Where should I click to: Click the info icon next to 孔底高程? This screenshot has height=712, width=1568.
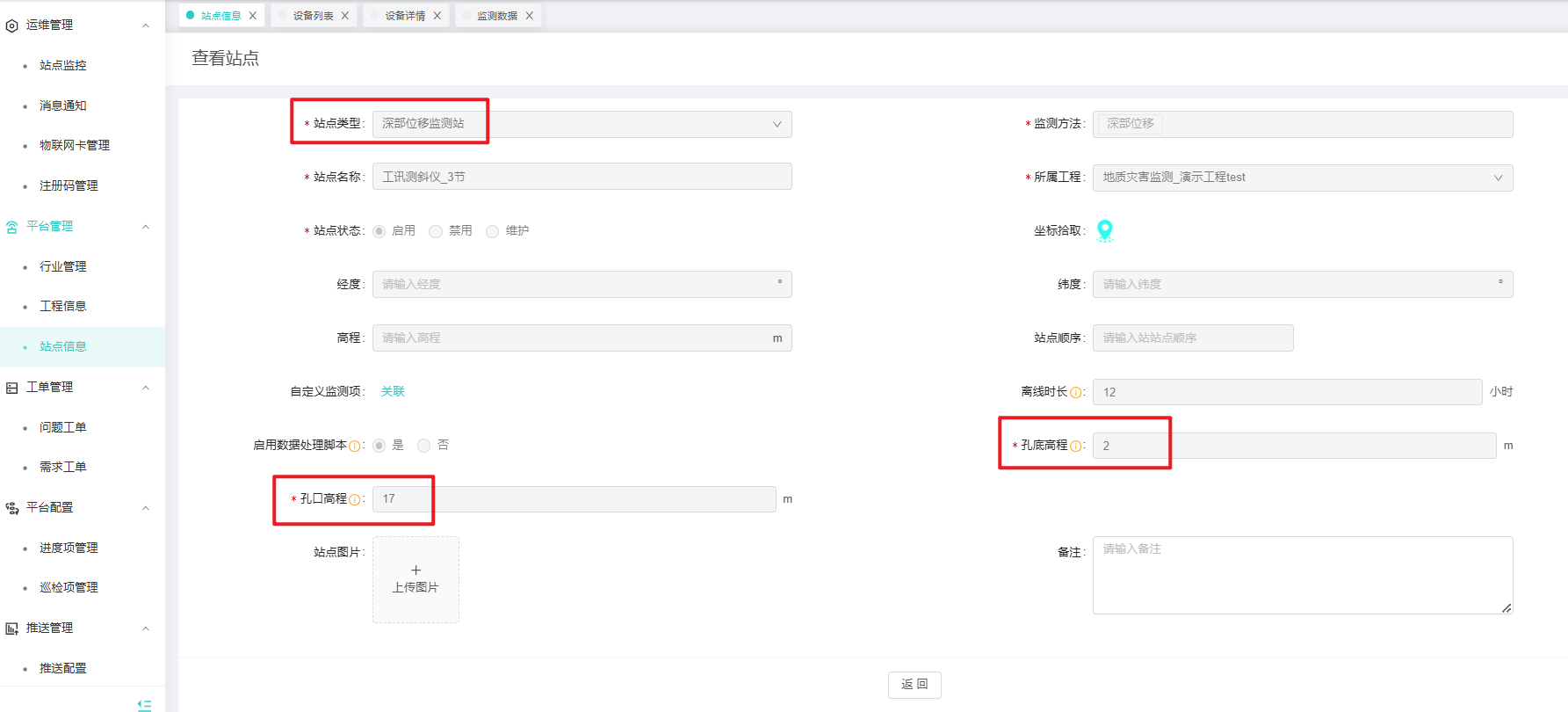(x=1075, y=447)
